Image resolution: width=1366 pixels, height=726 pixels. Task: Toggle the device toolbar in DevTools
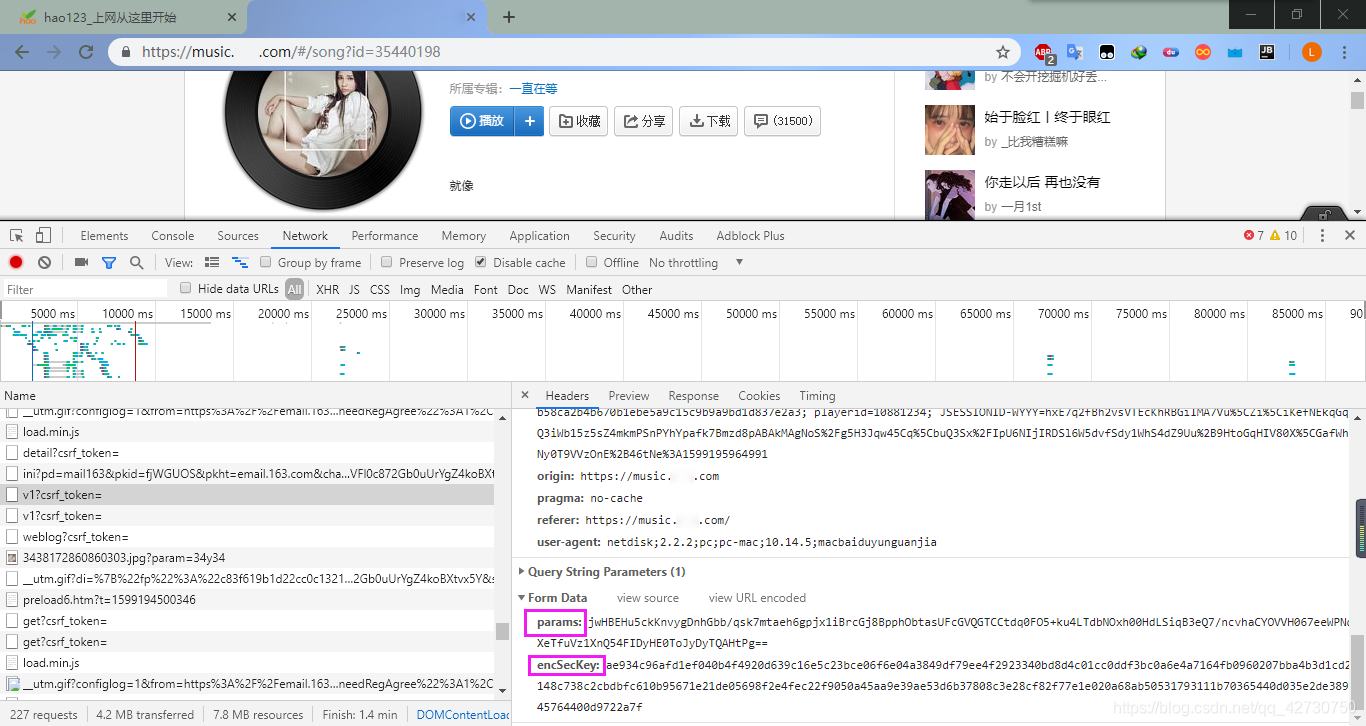coord(43,236)
